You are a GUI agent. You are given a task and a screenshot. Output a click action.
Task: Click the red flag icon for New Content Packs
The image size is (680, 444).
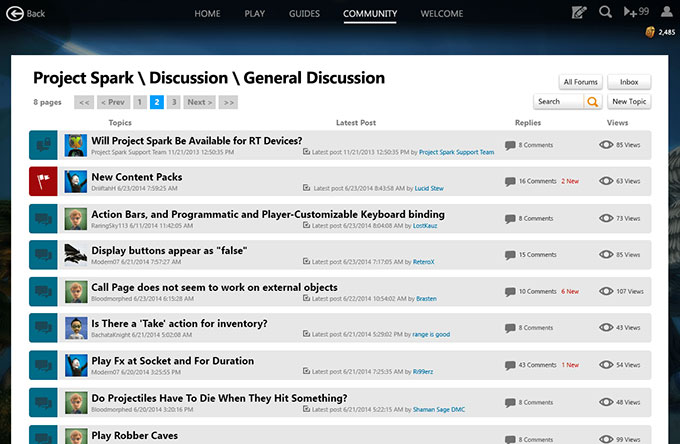coord(43,181)
